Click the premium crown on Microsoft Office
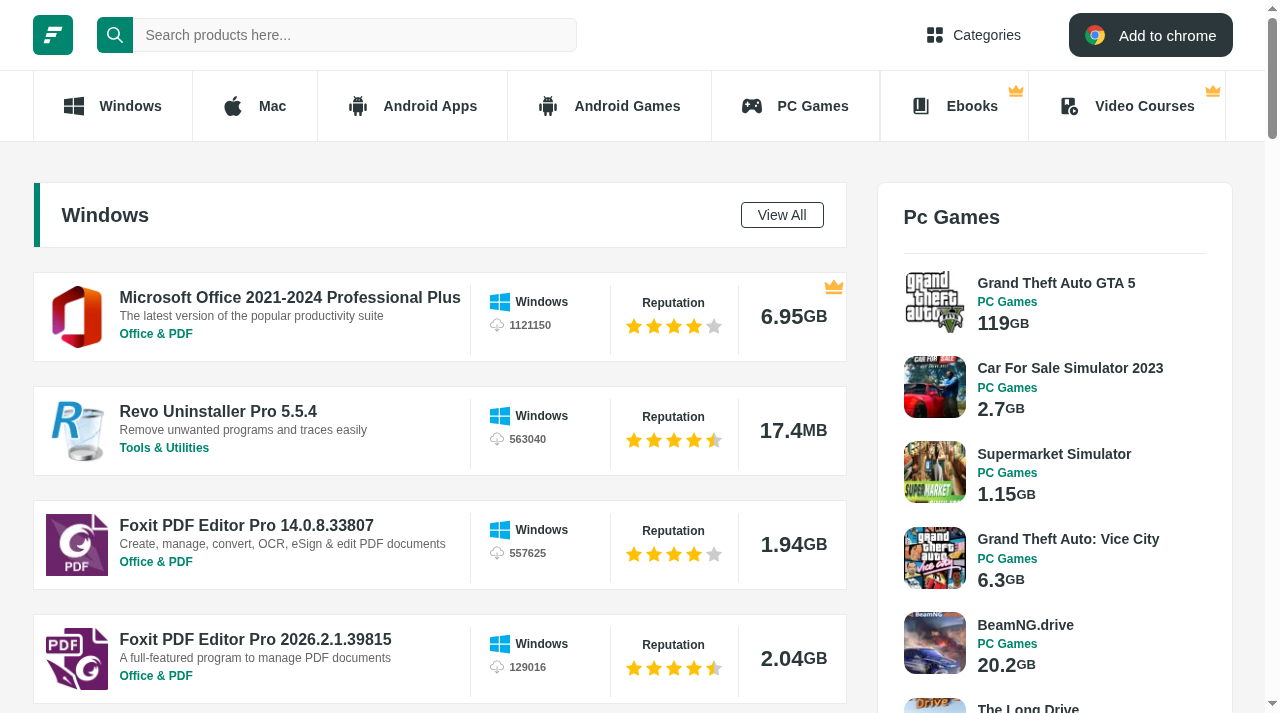This screenshot has width=1280, height=713. click(834, 287)
